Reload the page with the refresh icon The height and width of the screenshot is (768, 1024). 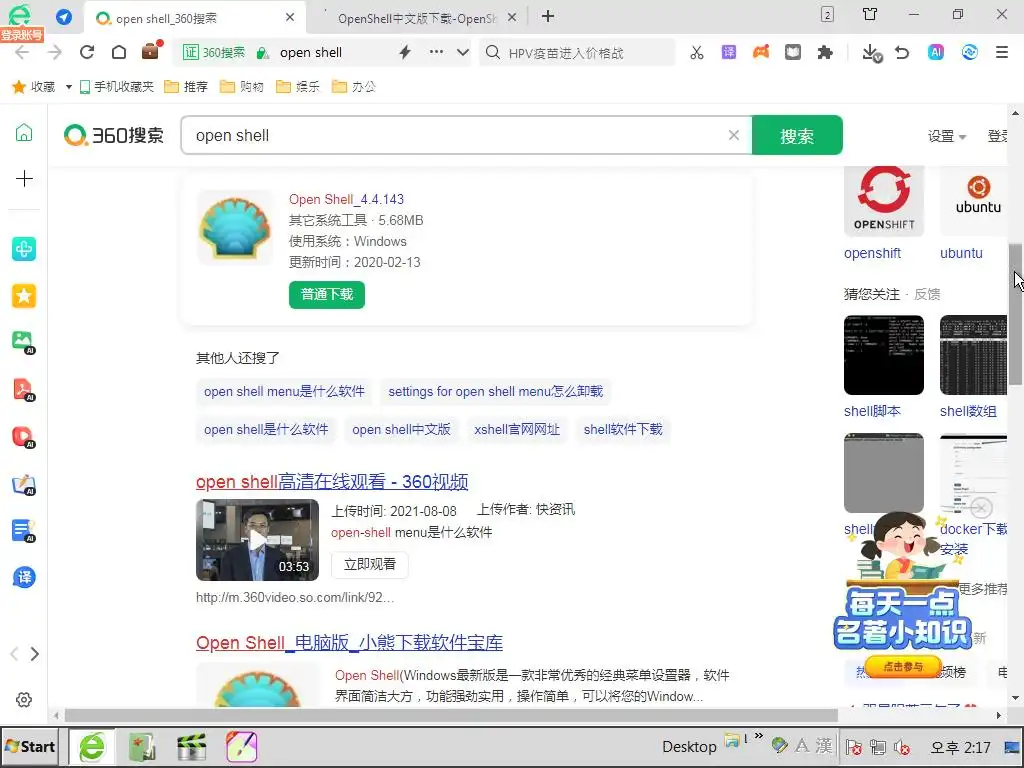pyautogui.click(x=87, y=52)
